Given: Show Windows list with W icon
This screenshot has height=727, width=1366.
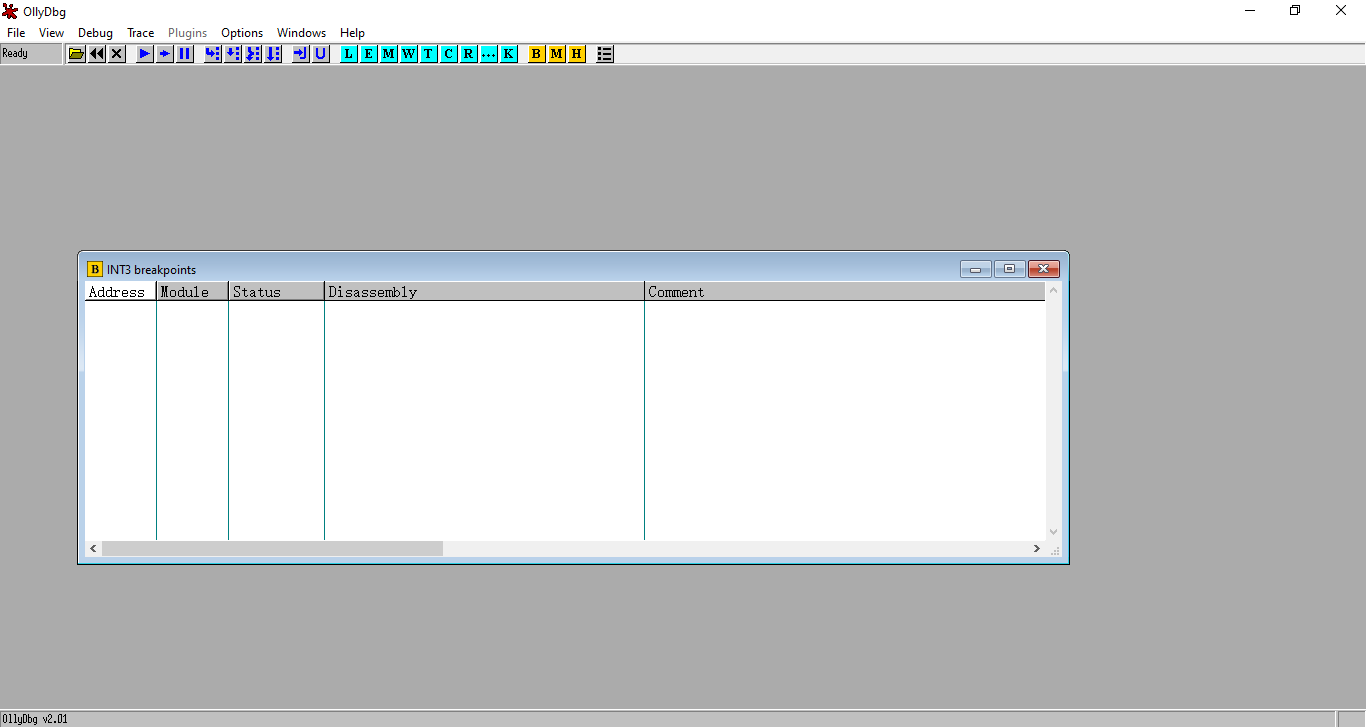Looking at the screenshot, I should click(x=409, y=54).
